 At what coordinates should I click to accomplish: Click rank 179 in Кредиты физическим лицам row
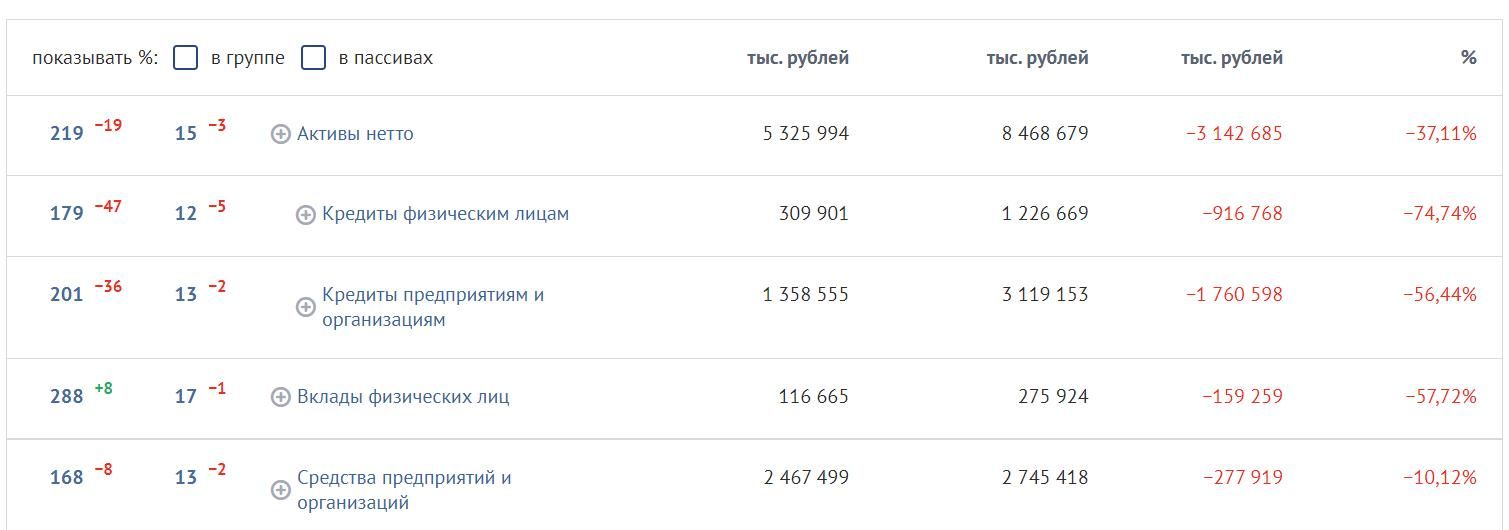point(67,214)
